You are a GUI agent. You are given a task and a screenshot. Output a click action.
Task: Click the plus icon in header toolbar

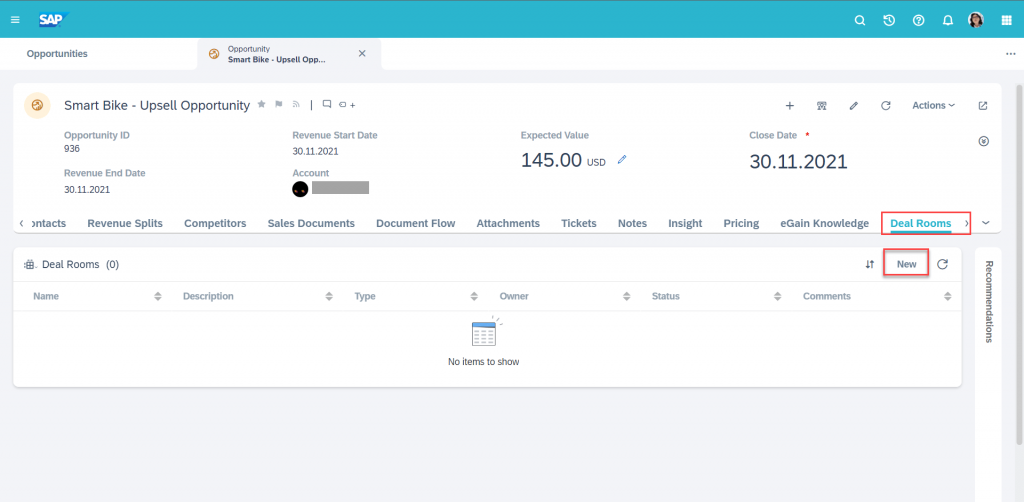coord(790,106)
